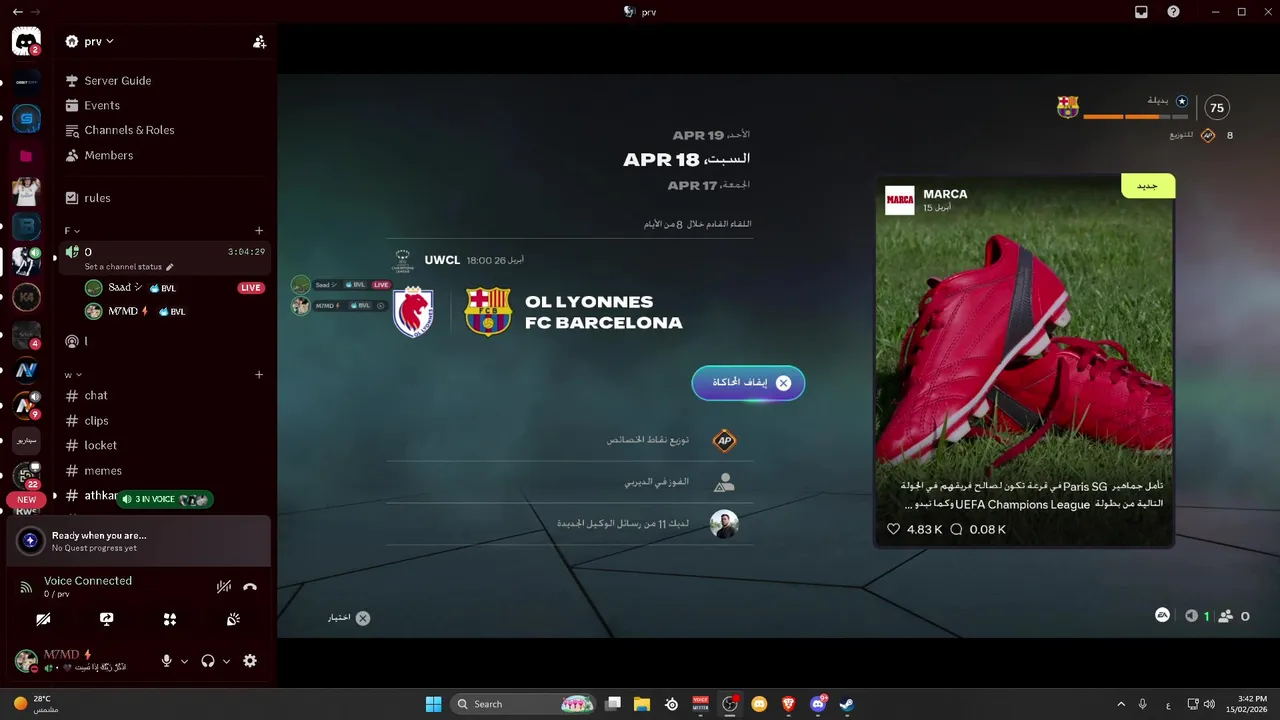The height and width of the screenshot is (720, 1280).
Task: Open the MARCA news card
Action: [x=1025, y=362]
